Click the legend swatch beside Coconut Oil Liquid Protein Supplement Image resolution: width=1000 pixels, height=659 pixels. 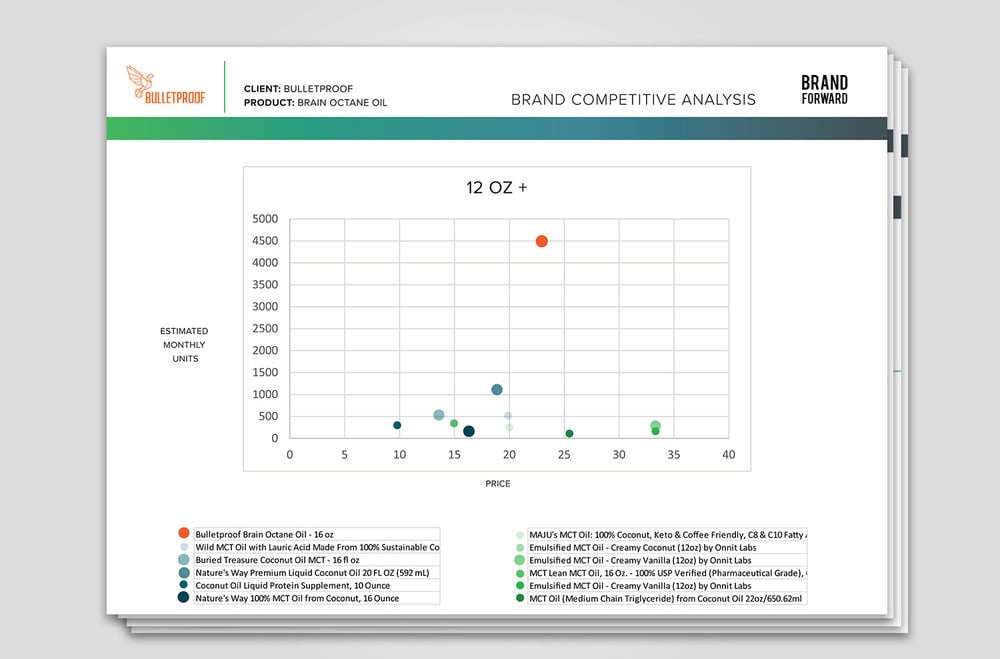(184, 584)
